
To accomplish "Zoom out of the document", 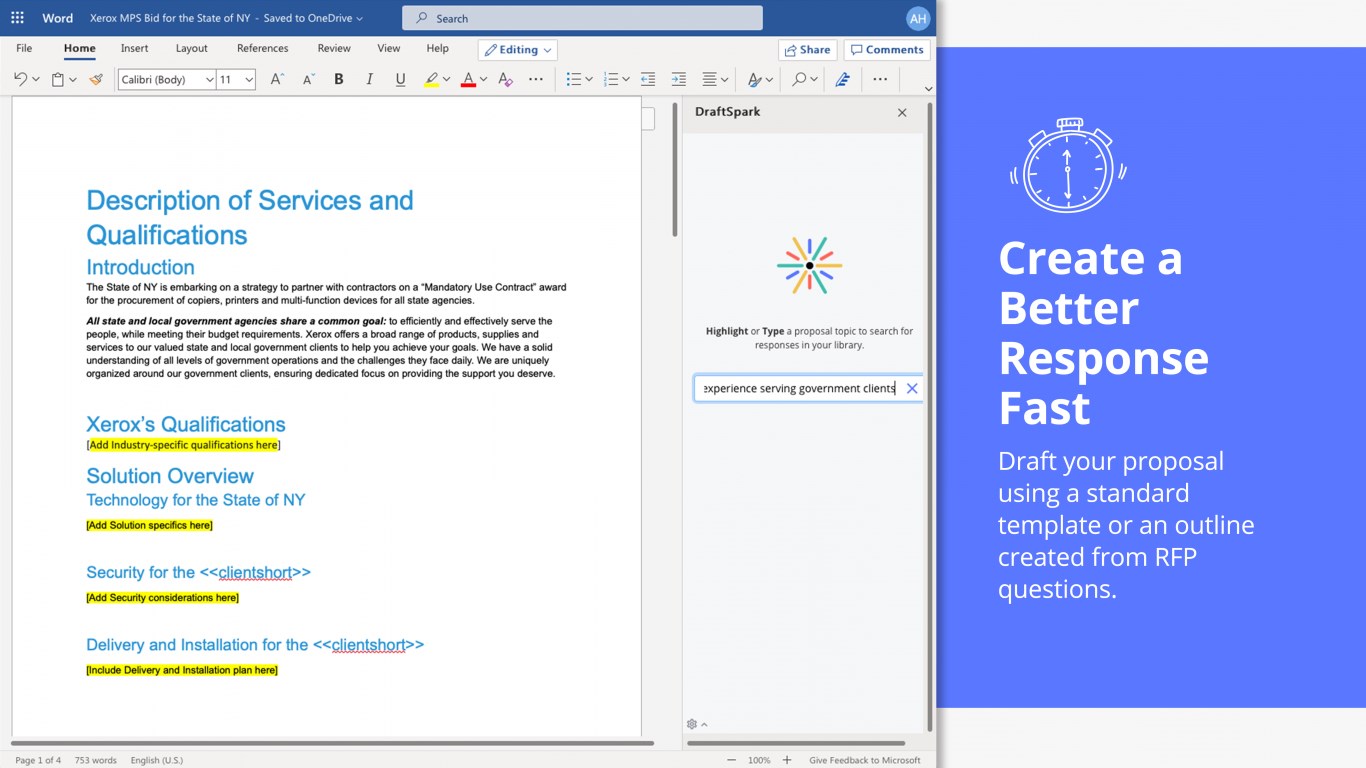I will point(732,760).
